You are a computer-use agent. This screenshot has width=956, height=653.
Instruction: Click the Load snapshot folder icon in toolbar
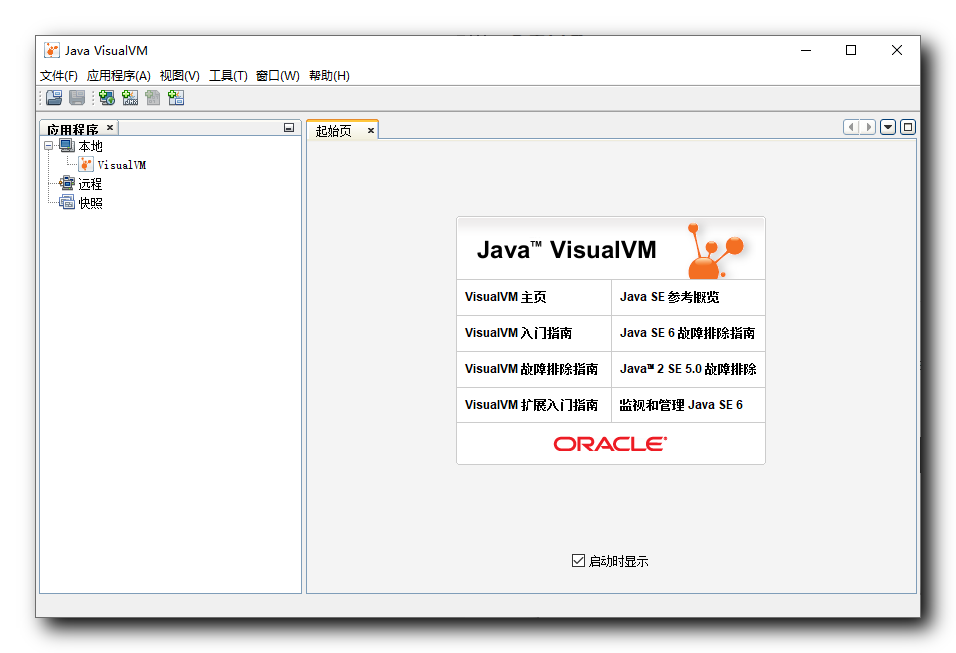point(54,98)
